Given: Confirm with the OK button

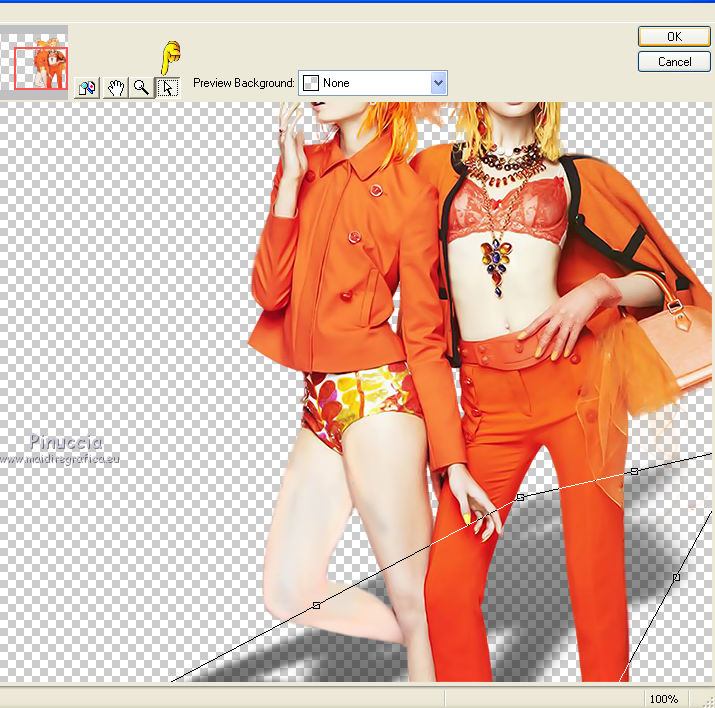Looking at the screenshot, I should tap(674, 36).
